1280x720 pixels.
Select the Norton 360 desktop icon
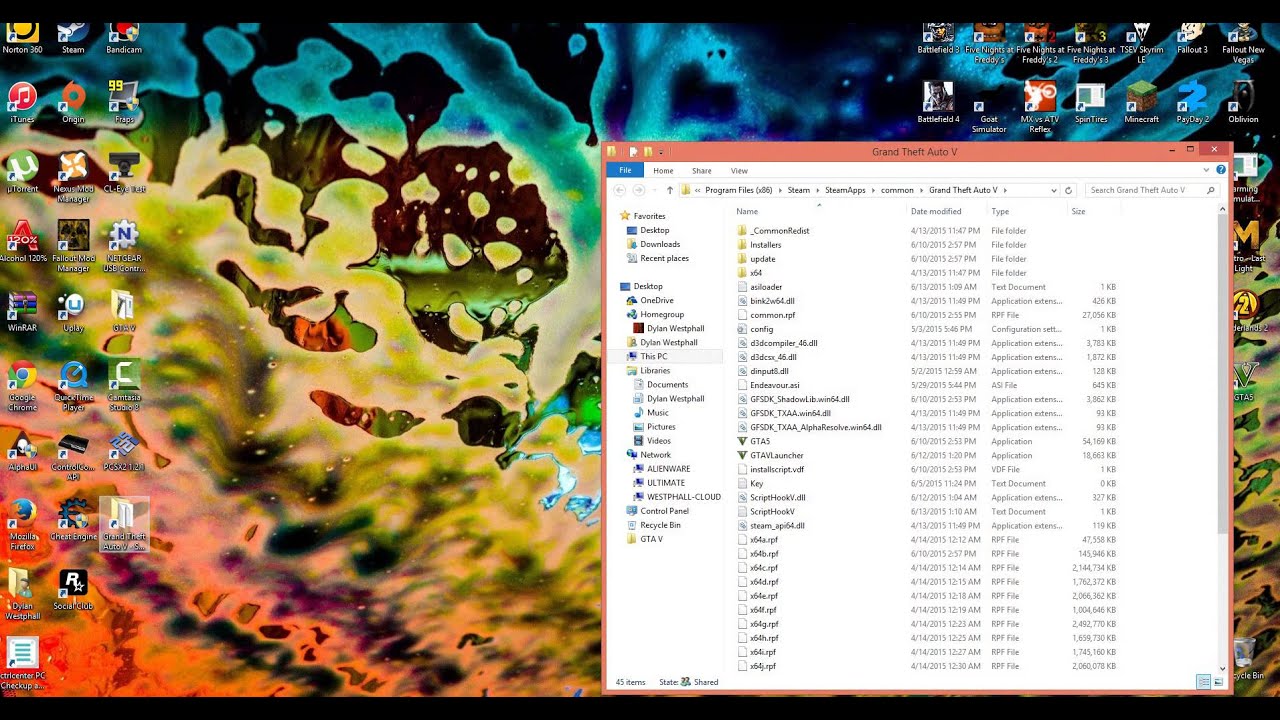pos(22,37)
